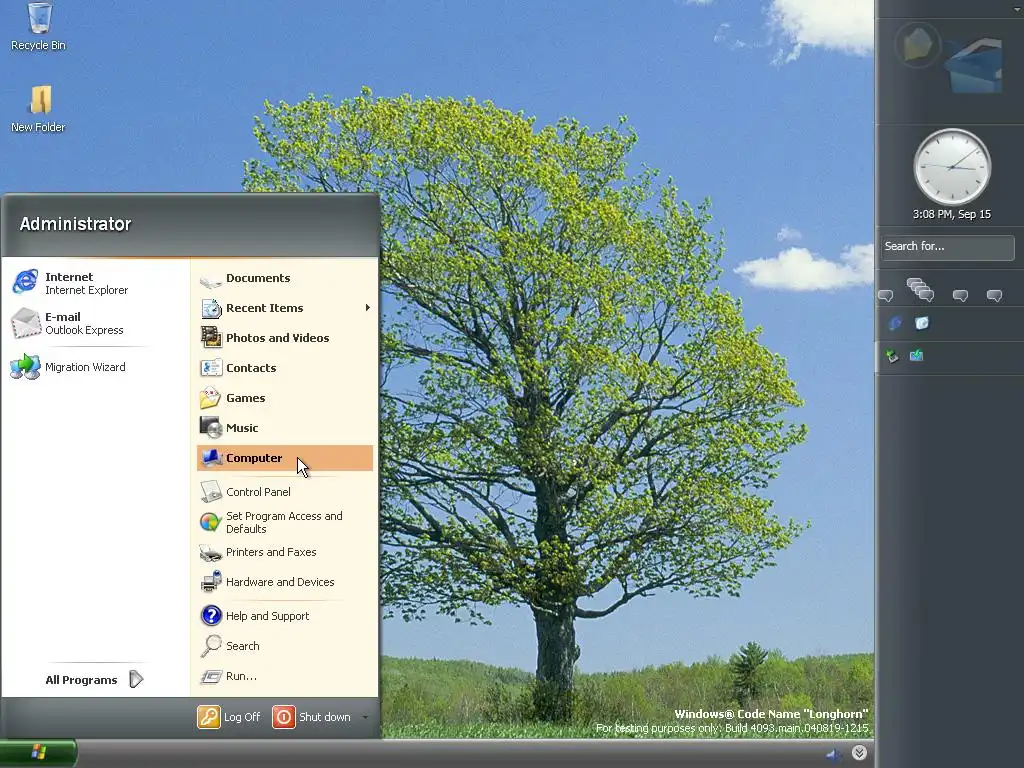Open the Run... dialog

point(229,676)
